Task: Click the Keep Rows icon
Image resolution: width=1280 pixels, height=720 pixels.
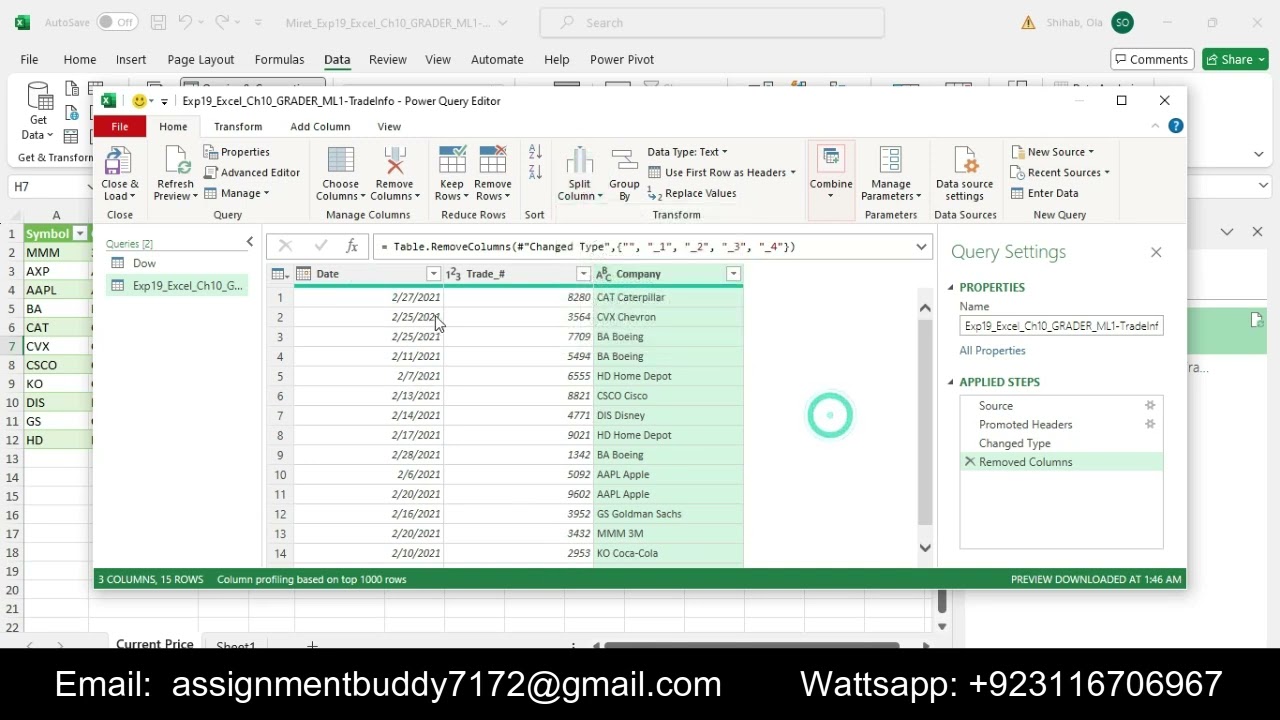Action: coord(452,160)
